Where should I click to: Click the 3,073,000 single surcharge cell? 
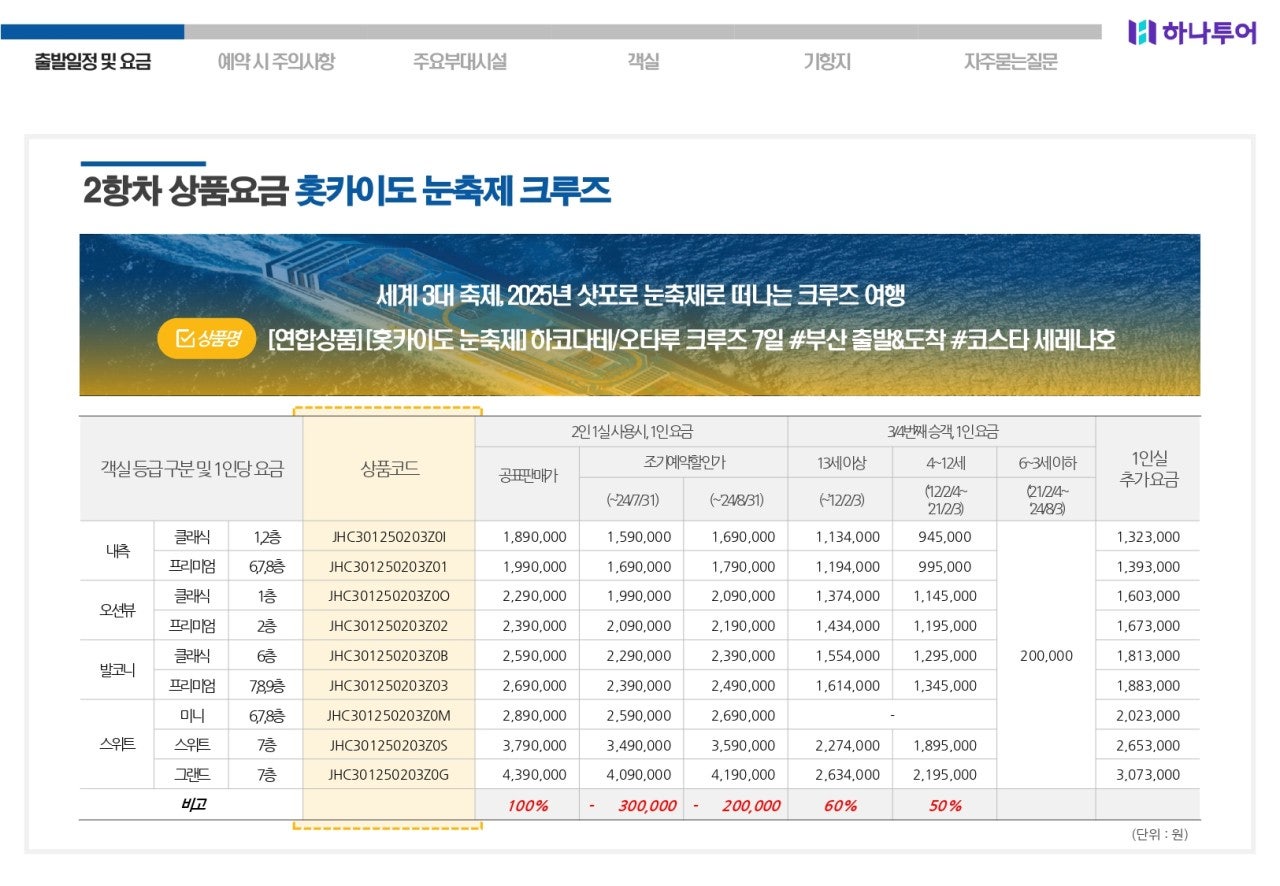coord(1148,775)
